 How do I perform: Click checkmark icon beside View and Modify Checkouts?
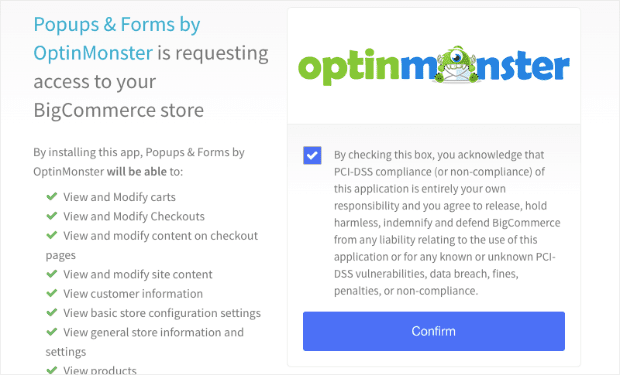(52, 216)
